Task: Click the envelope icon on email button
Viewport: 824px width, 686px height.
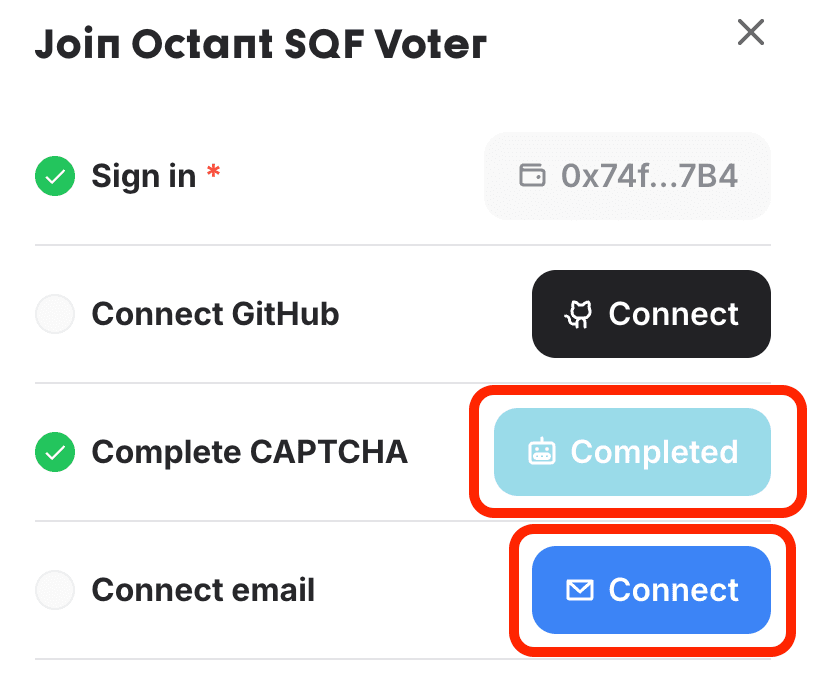Action: coord(580,590)
